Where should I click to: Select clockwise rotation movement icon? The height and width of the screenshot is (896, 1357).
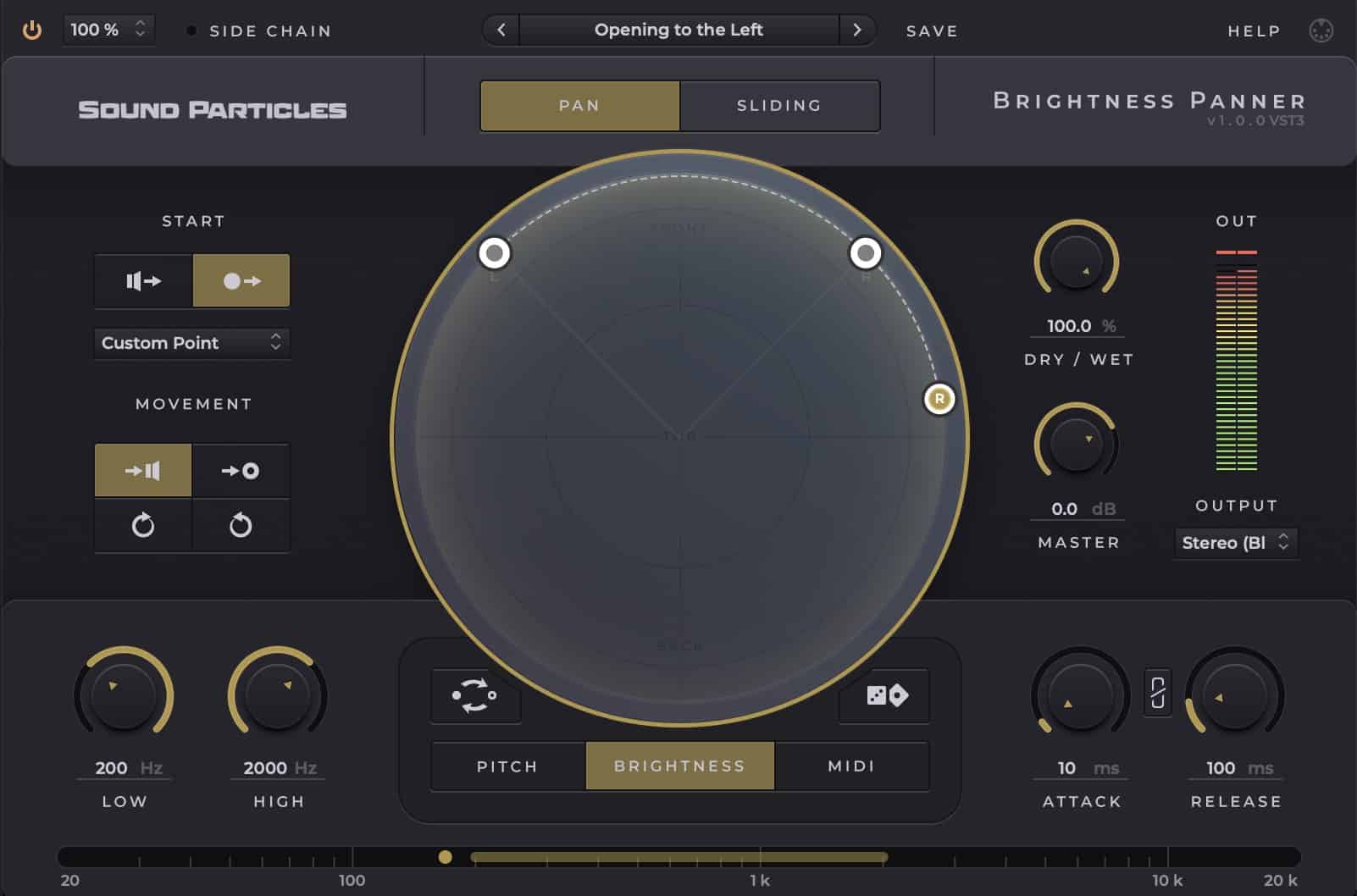click(143, 525)
